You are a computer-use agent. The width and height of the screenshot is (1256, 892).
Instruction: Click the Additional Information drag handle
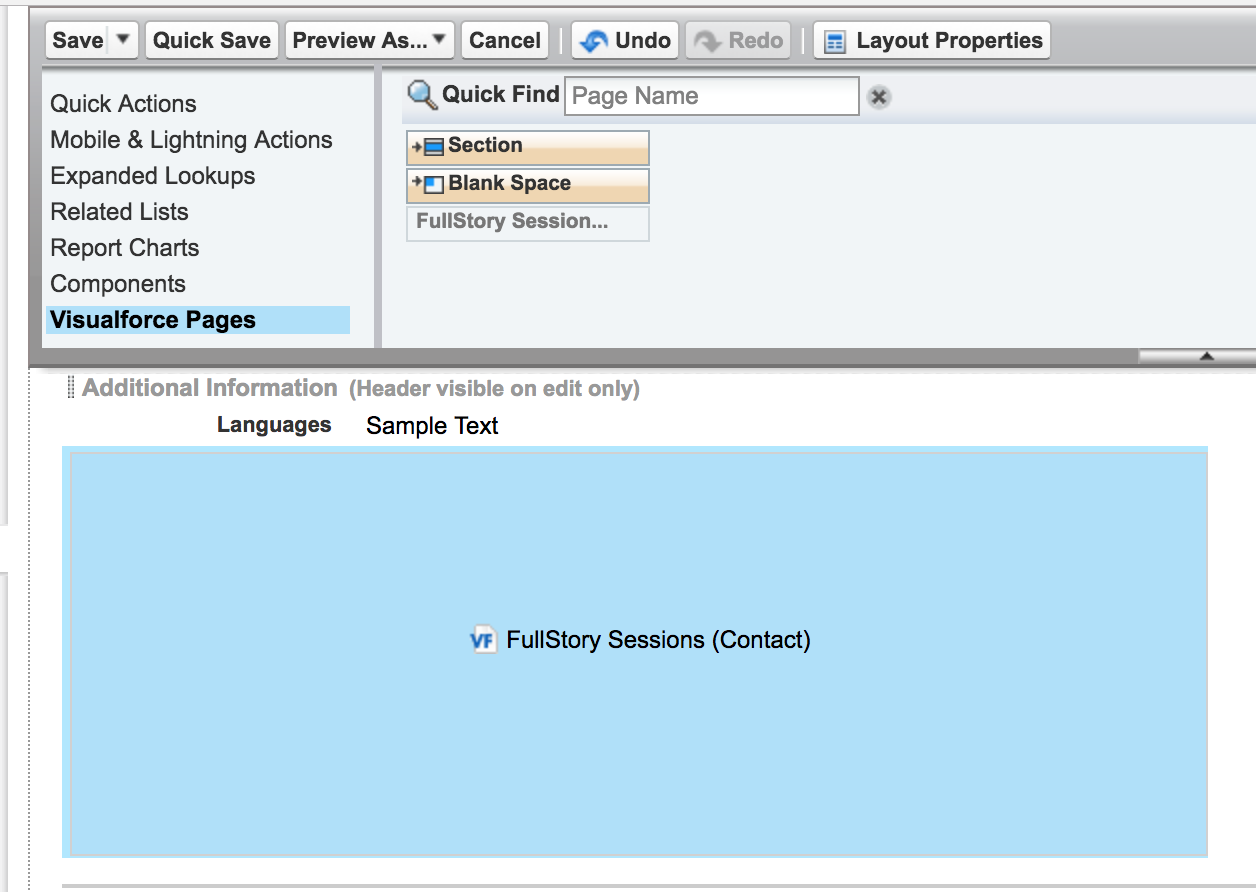click(x=71, y=388)
